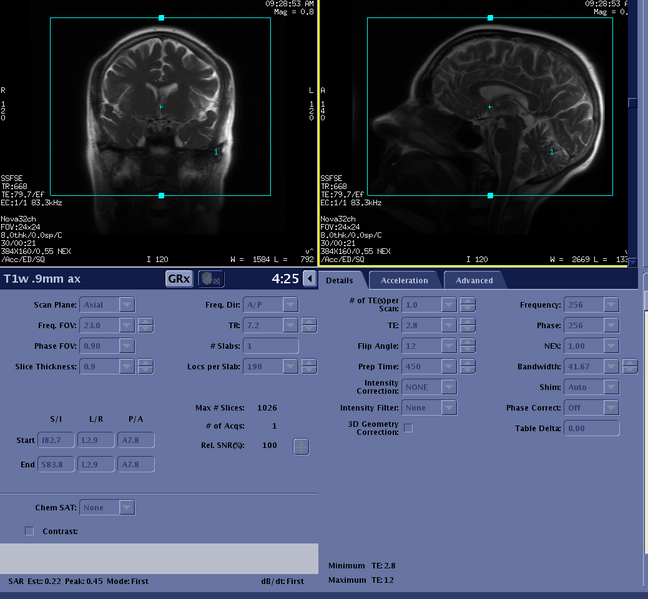
Task: Open the TE value dropdown
Action: click(449, 325)
